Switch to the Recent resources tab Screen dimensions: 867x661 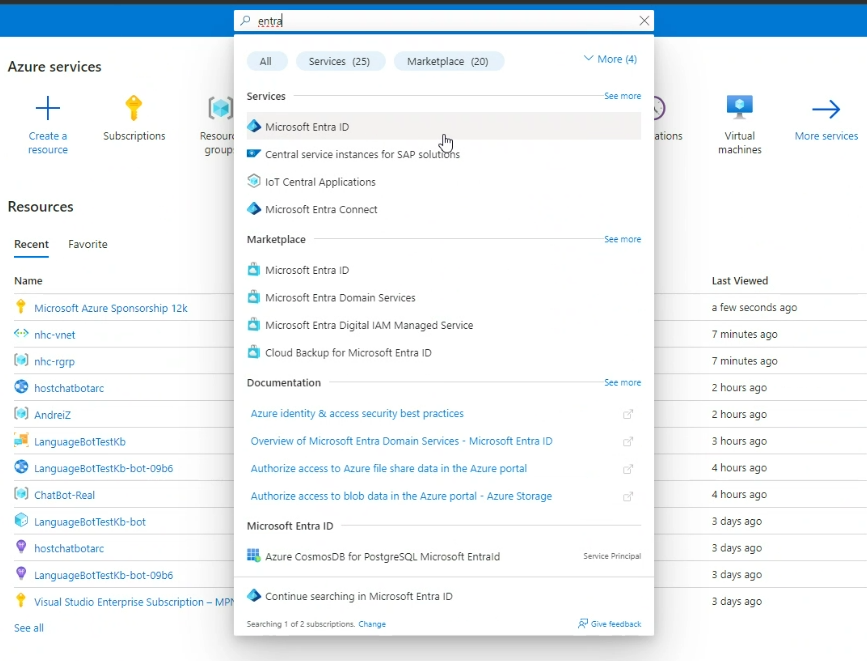pos(32,244)
